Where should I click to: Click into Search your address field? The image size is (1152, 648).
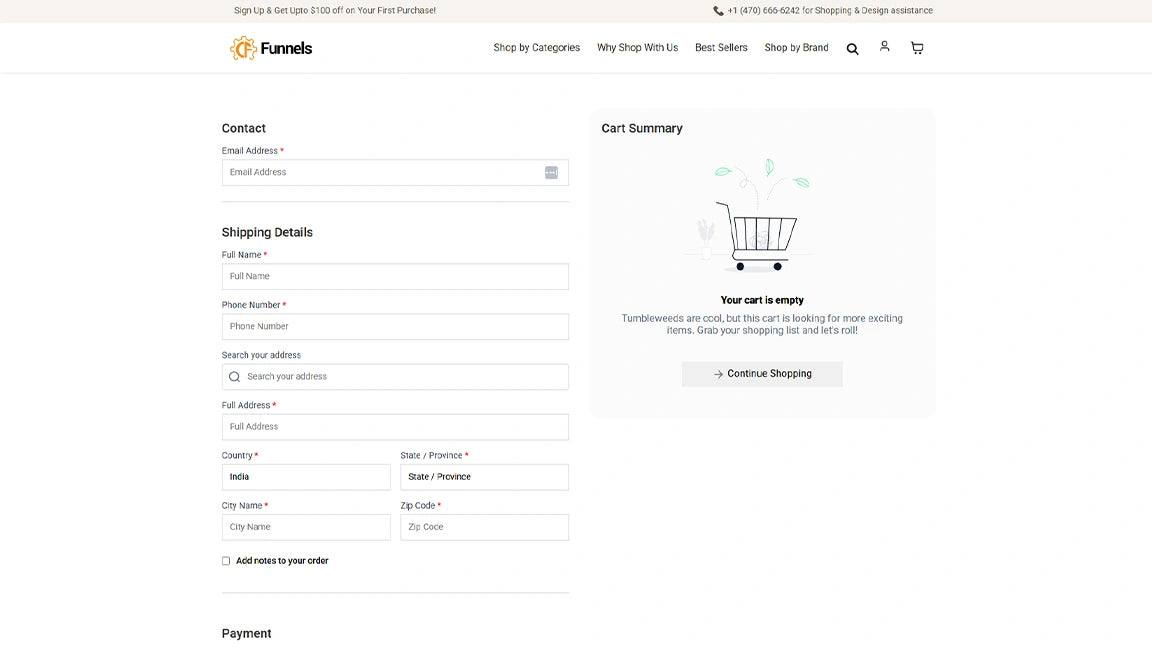[x=395, y=377]
